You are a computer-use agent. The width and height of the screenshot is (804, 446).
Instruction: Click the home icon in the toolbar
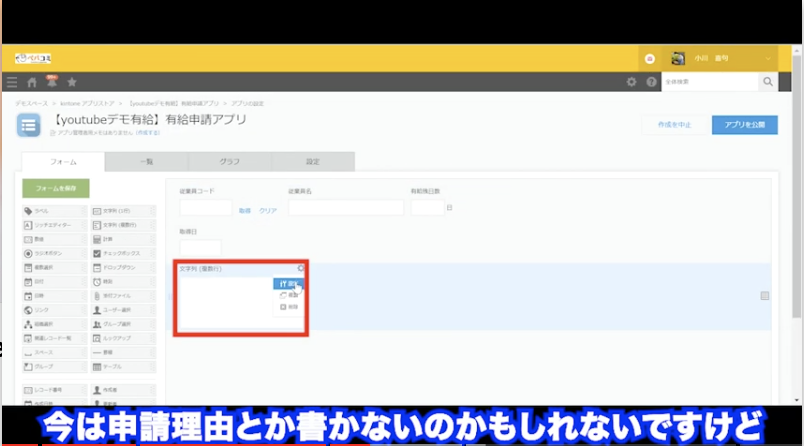(x=32, y=82)
